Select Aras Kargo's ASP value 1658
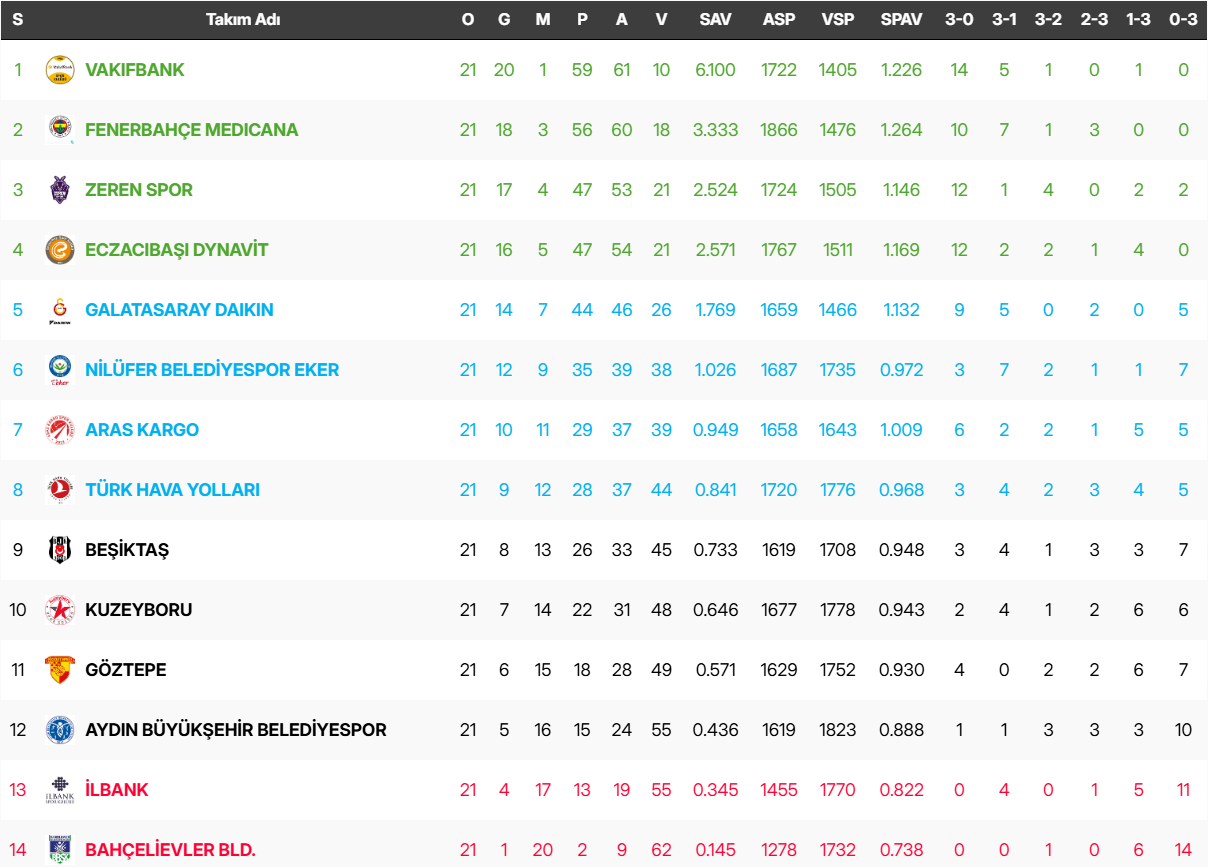This screenshot has width=1208, height=867. pos(779,430)
